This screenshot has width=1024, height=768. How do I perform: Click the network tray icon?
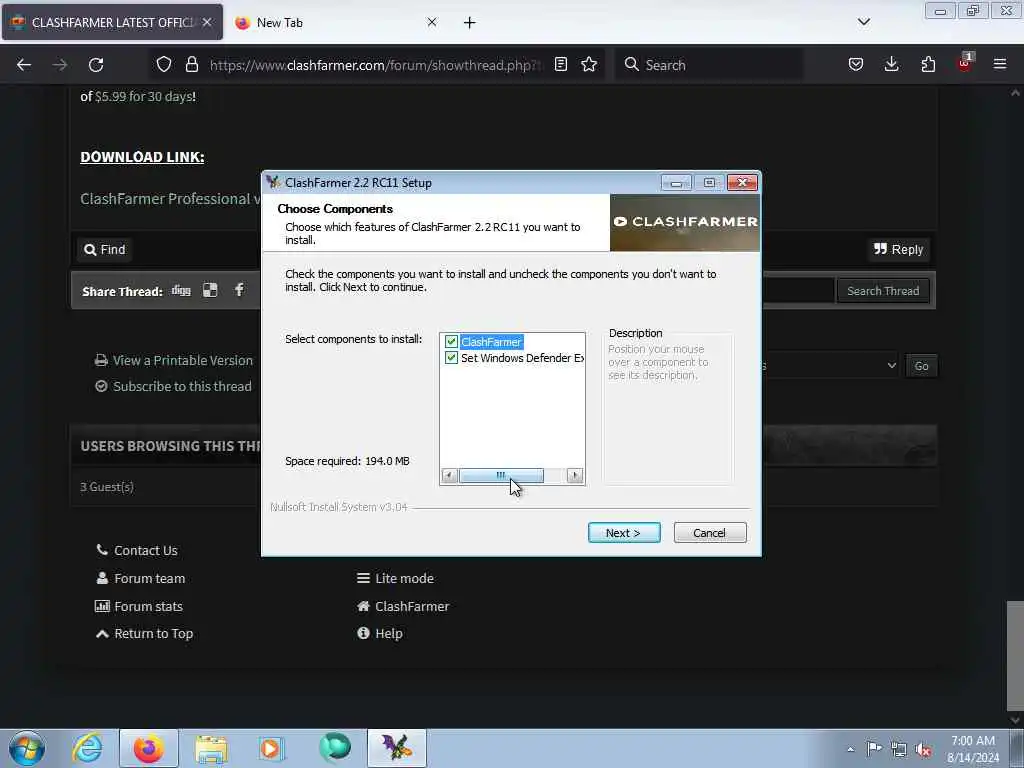(x=899, y=749)
